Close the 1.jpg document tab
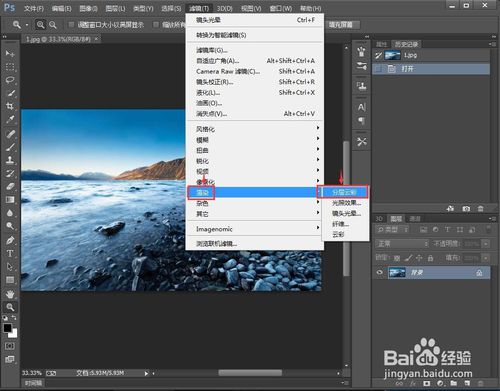 (x=96, y=39)
